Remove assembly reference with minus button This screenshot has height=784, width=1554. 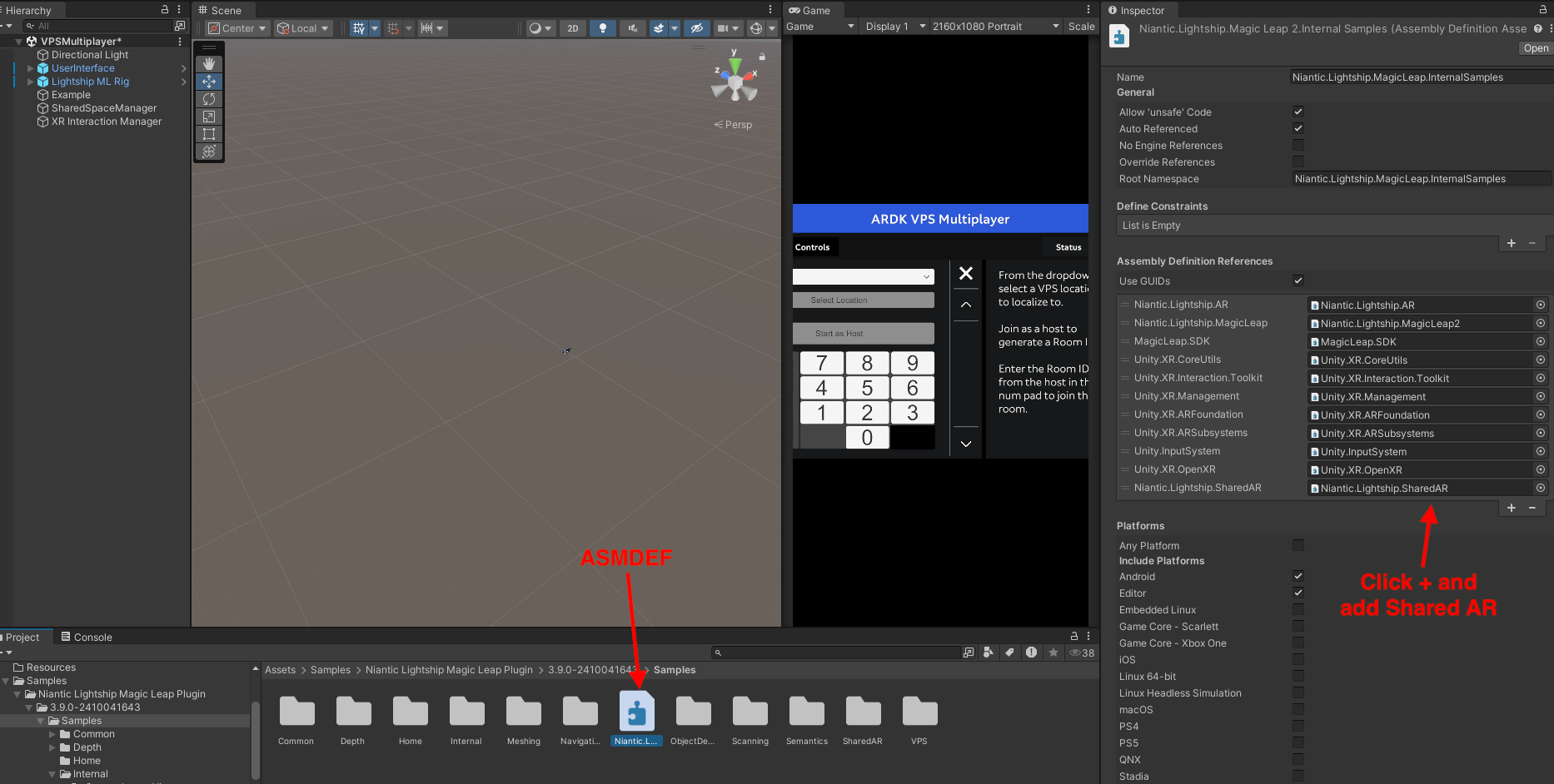pos(1532,508)
